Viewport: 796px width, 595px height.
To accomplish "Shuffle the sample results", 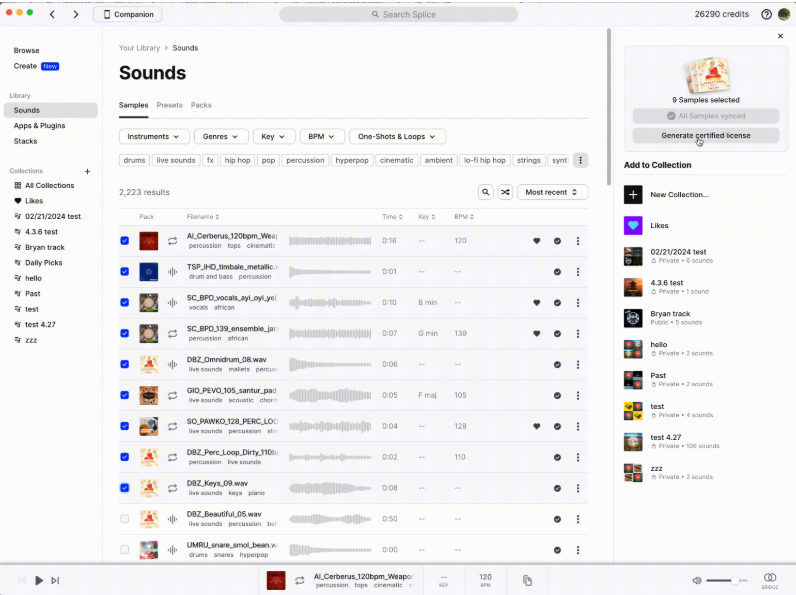I will 505,192.
